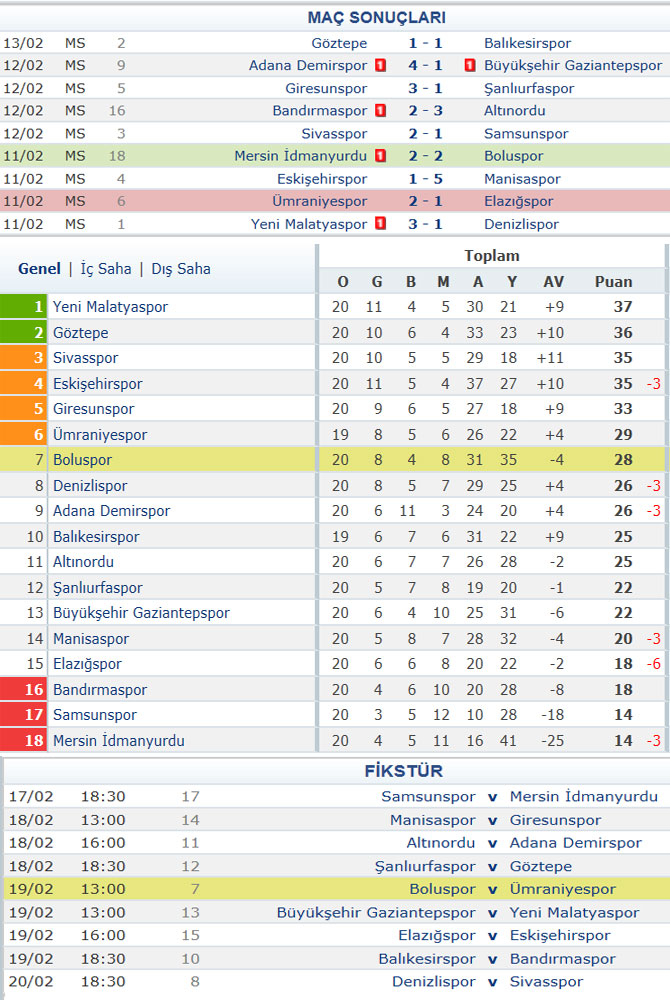This screenshot has width=670, height=1000.
Task: Click red card icon beside Bandırmaspor result
Action: click(381, 110)
